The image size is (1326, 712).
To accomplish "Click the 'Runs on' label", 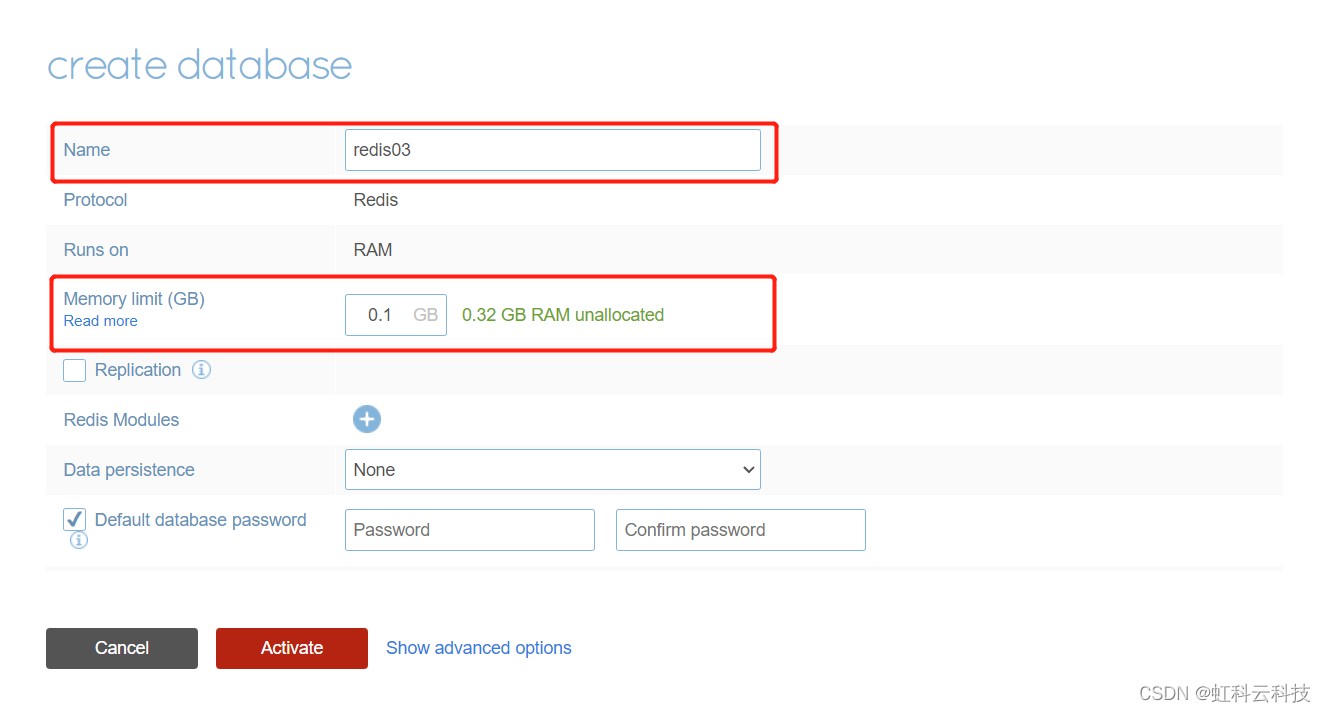I will pyautogui.click(x=96, y=250).
